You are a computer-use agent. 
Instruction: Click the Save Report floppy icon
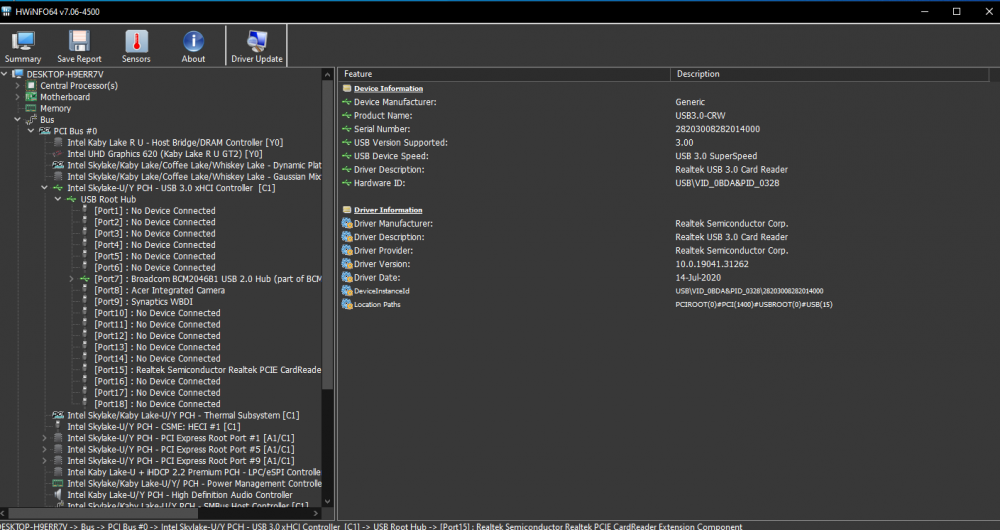[x=79, y=41]
